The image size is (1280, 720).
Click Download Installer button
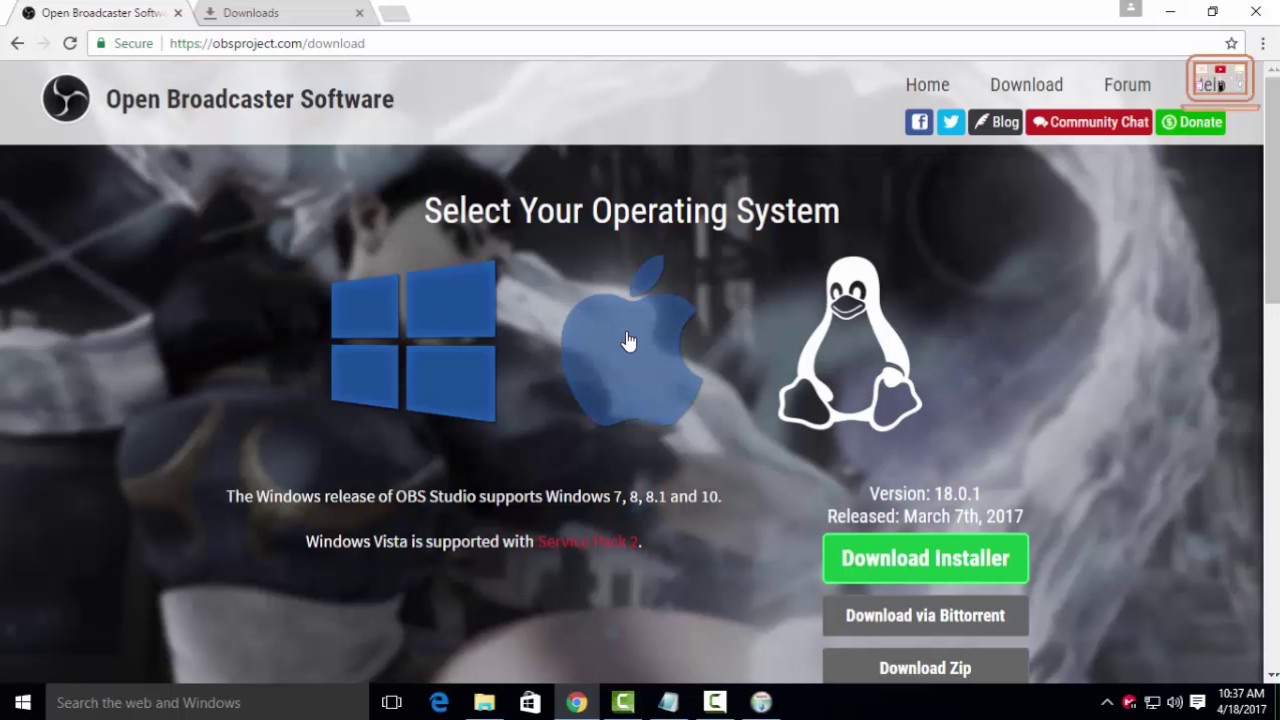(x=925, y=558)
